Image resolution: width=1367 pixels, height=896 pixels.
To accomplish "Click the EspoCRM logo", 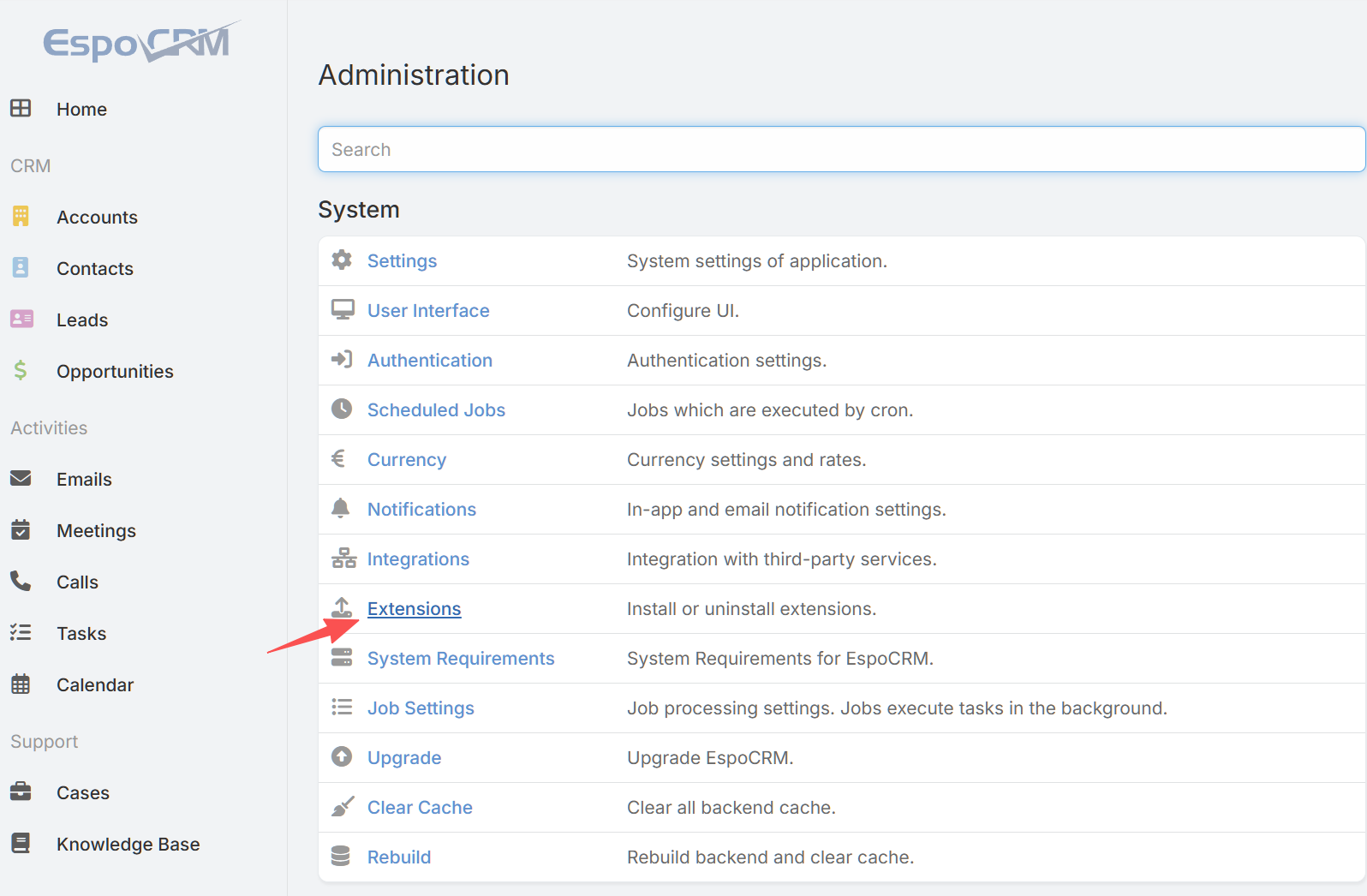I will pos(142,42).
